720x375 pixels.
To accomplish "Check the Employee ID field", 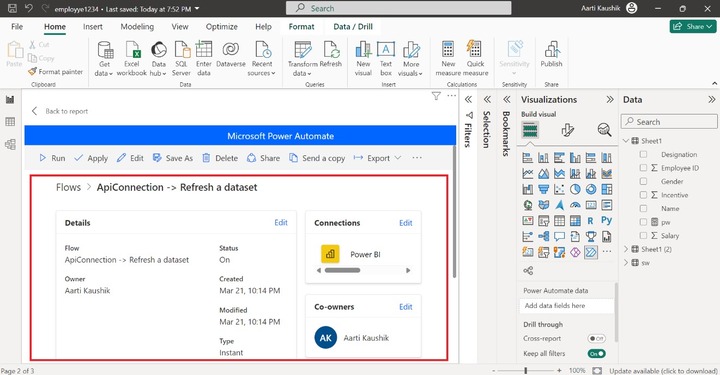I will (643, 168).
